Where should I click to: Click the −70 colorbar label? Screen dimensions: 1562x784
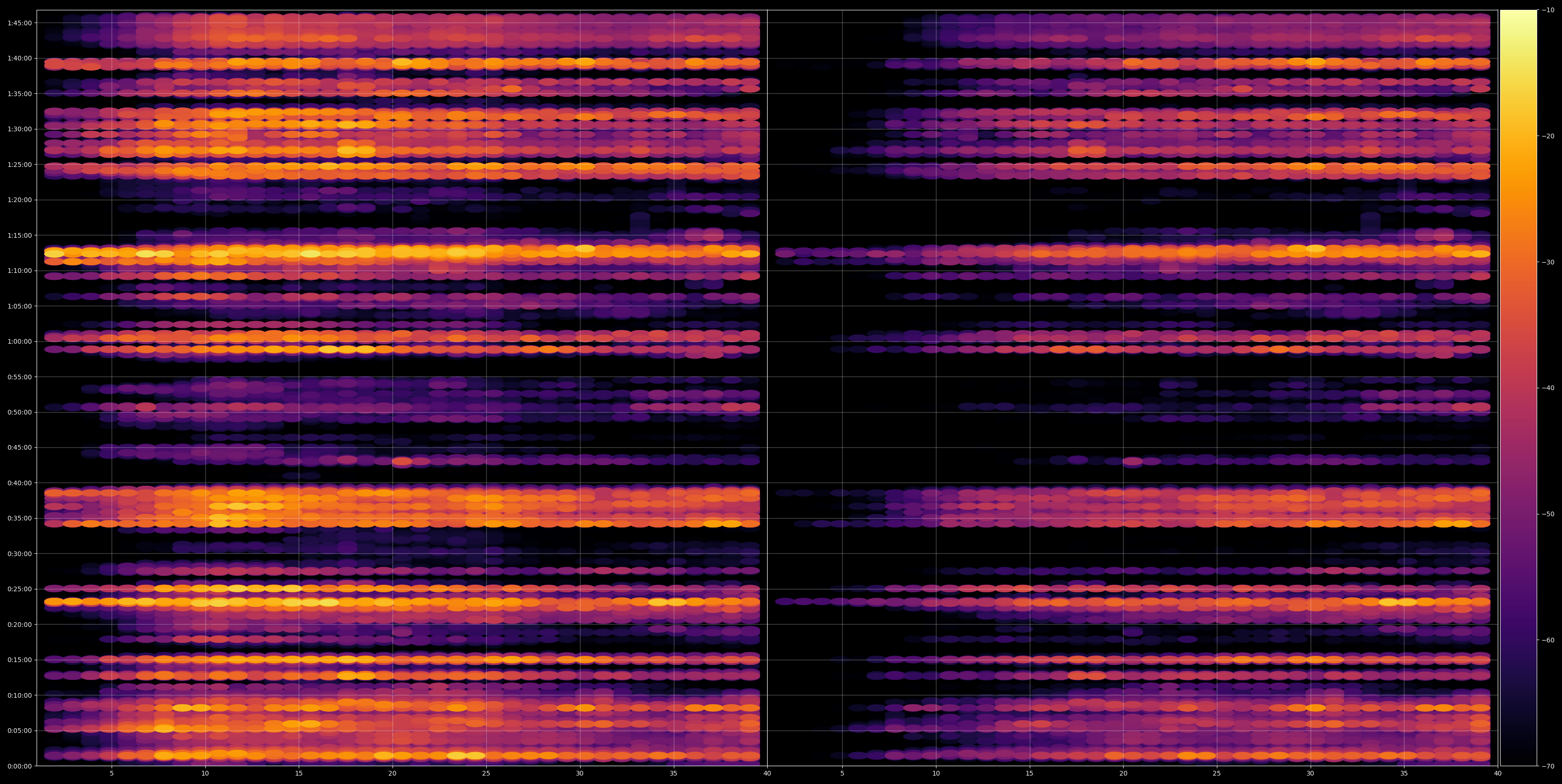point(1548,766)
